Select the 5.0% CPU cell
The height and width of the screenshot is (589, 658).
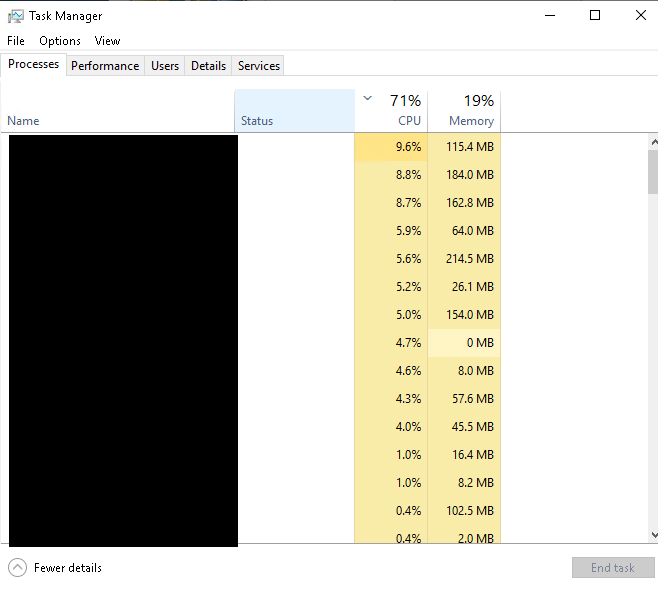[x=391, y=315]
